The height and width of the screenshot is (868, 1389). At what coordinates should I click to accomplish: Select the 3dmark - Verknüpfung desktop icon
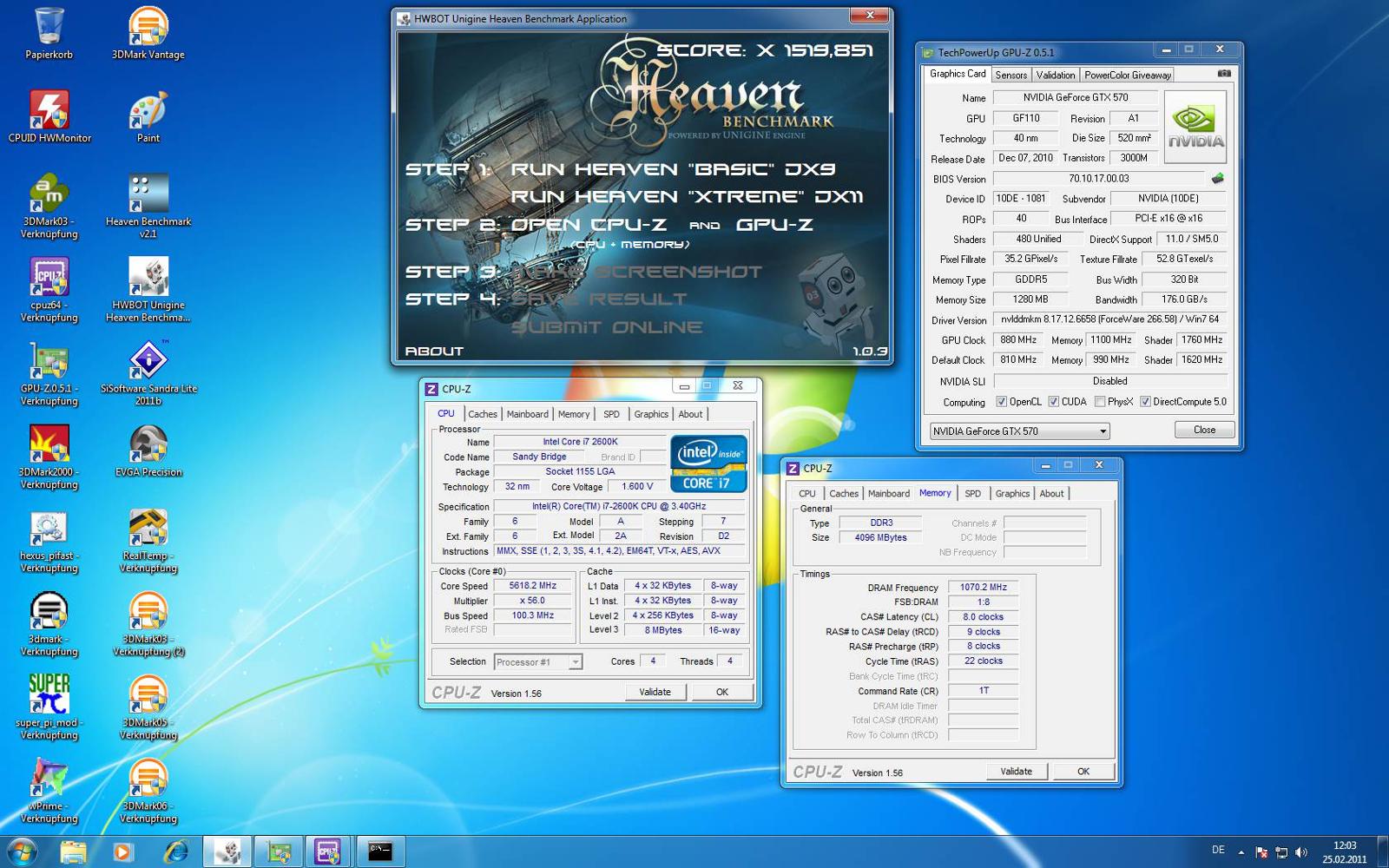click(49, 623)
